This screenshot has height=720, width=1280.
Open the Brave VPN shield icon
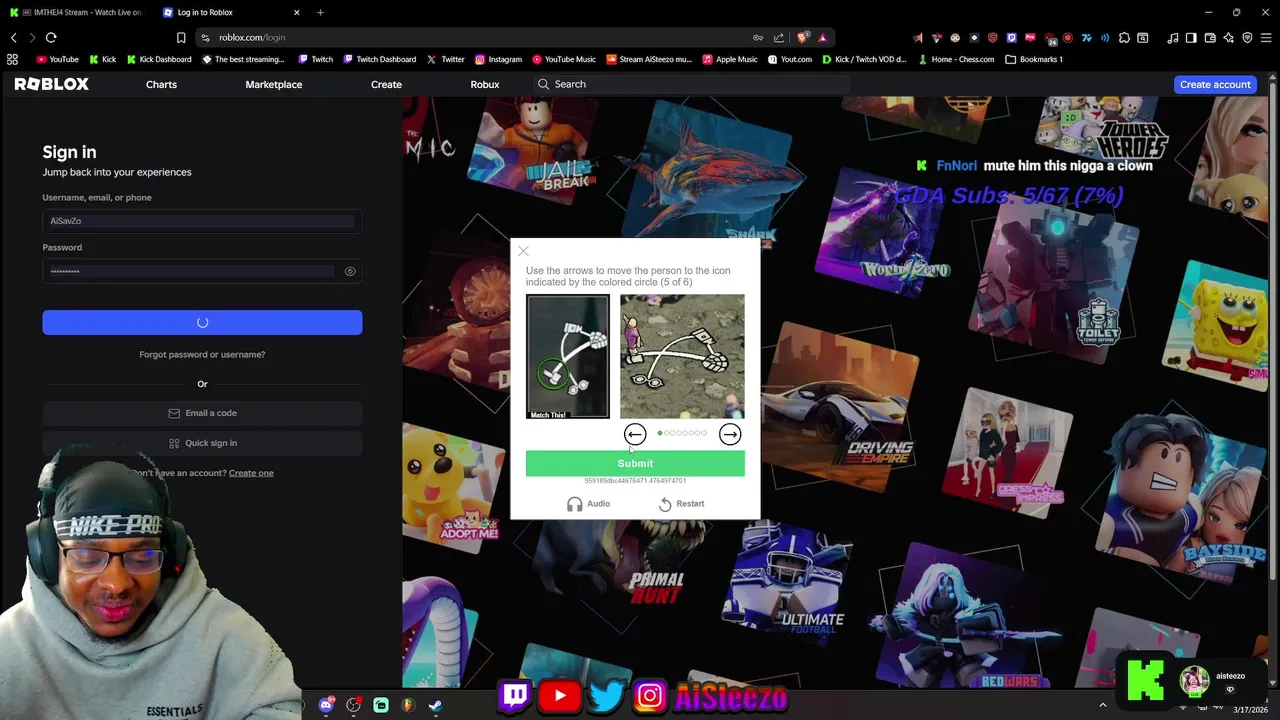[1247, 38]
